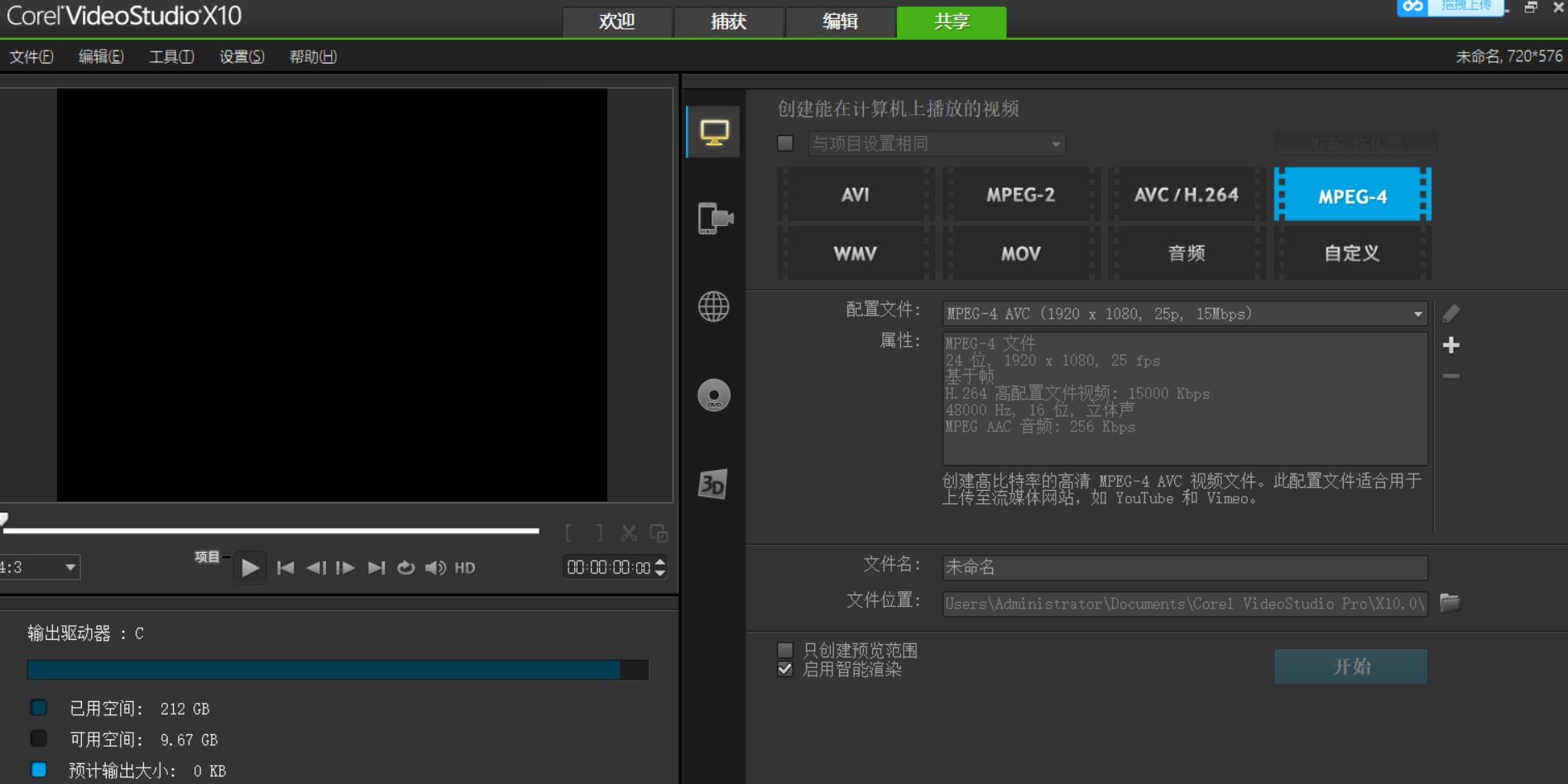Click the MPEG optimizer button
The image size is (1568, 784).
click(x=1355, y=143)
